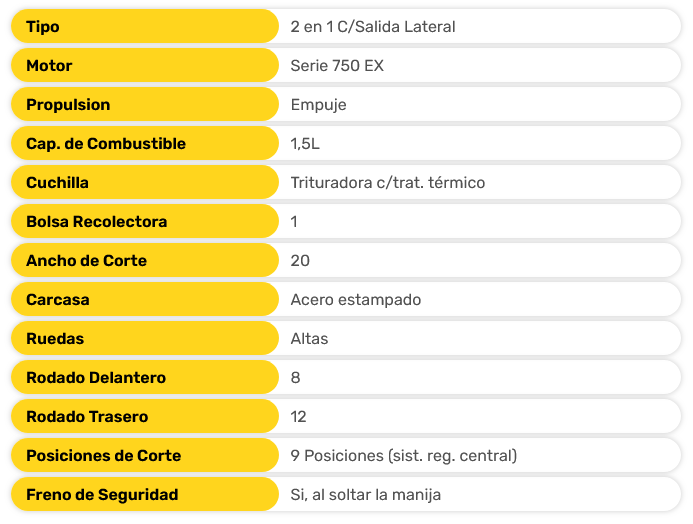Click the Bolsa Recolectora label
Screen dimensions: 693x524
[96, 222]
